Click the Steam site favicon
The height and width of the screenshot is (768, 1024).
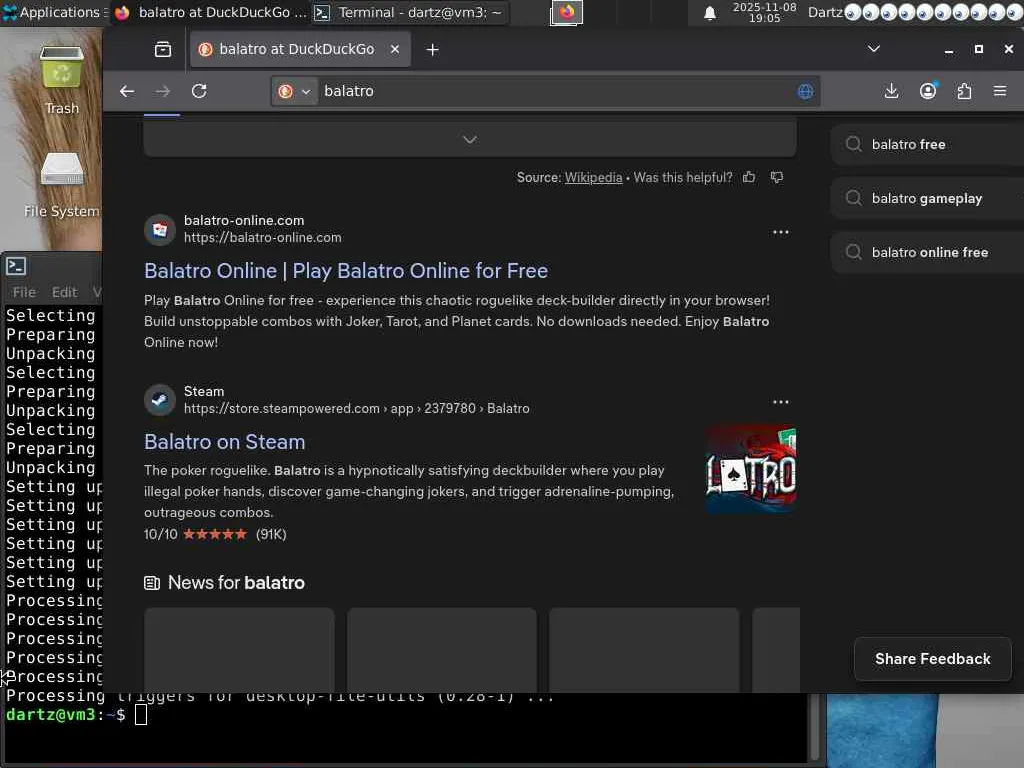point(160,400)
